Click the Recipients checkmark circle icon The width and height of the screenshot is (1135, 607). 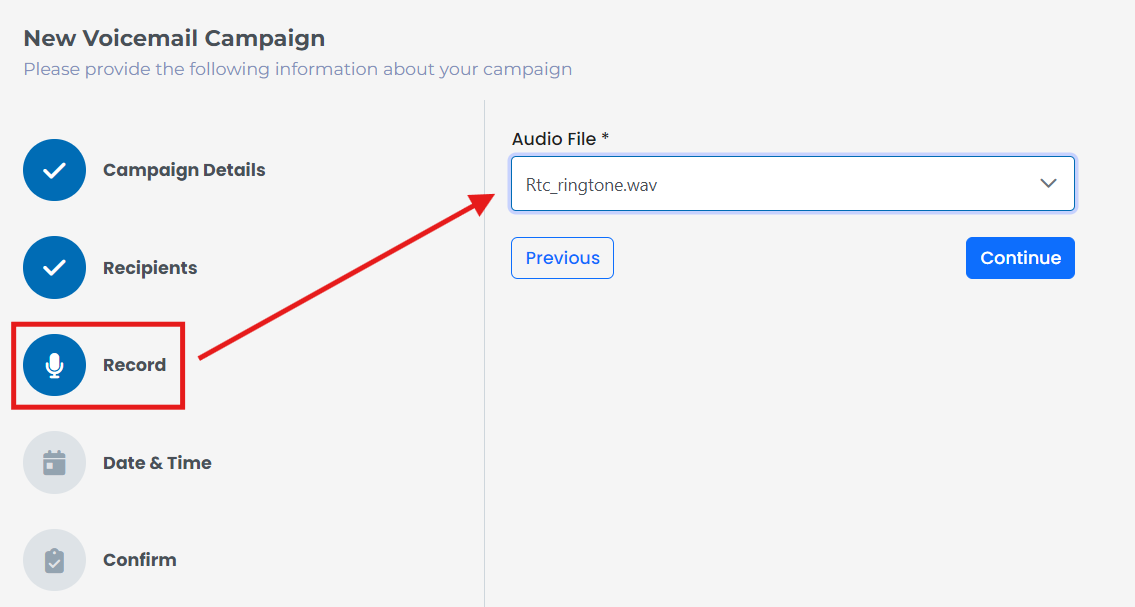54,268
